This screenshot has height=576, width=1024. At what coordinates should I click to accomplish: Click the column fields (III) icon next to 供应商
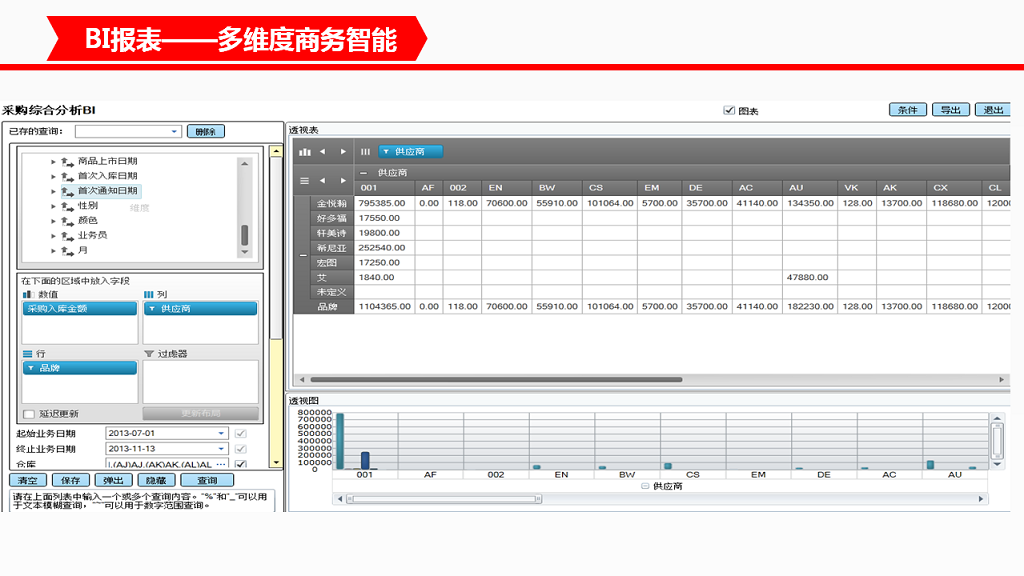click(x=365, y=152)
